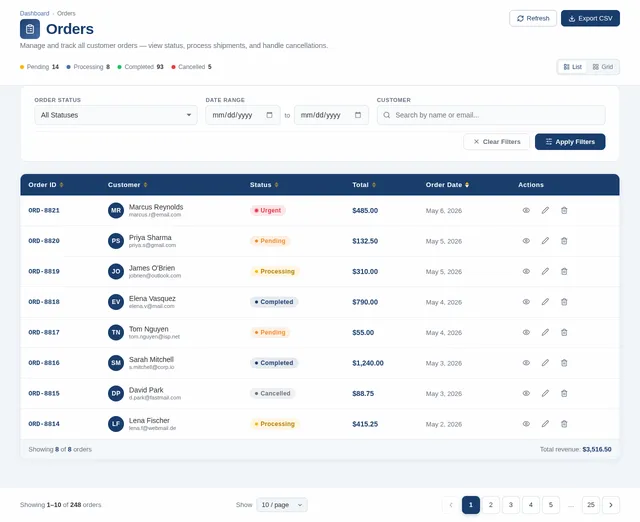Sort table by Customer column
Image resolution: width=640 pixels, height=522 pixels.
[127, 185]
